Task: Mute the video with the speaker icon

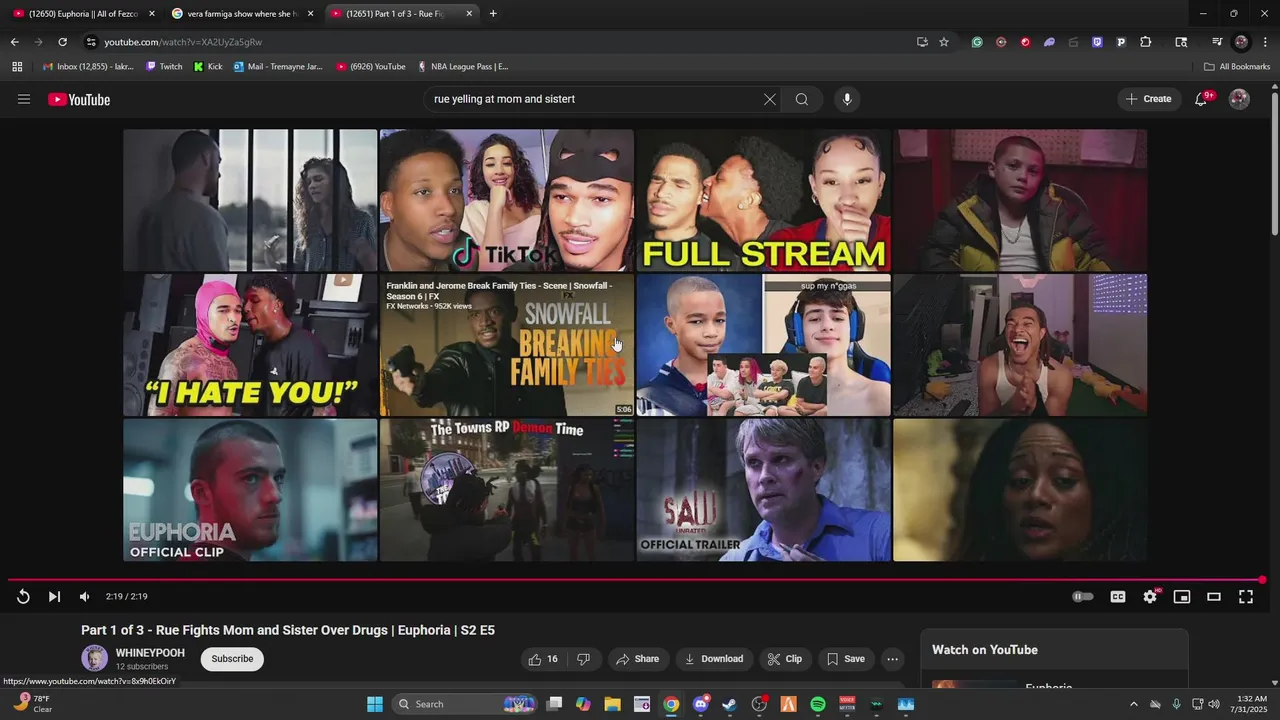Action: (85, 597)
